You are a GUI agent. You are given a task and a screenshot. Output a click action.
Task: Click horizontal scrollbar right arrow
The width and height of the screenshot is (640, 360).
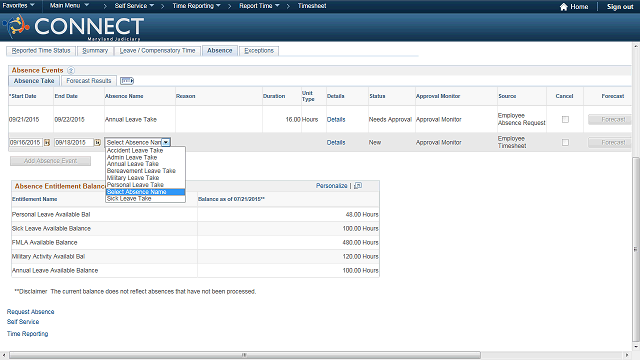click(627, 355)
